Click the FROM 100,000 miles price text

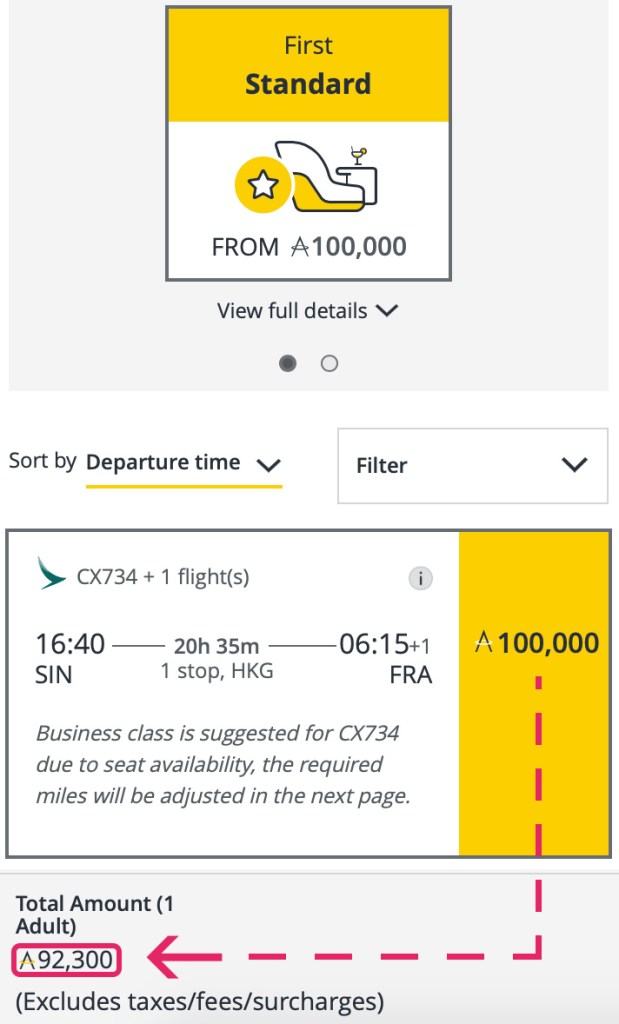pos(307,246)
